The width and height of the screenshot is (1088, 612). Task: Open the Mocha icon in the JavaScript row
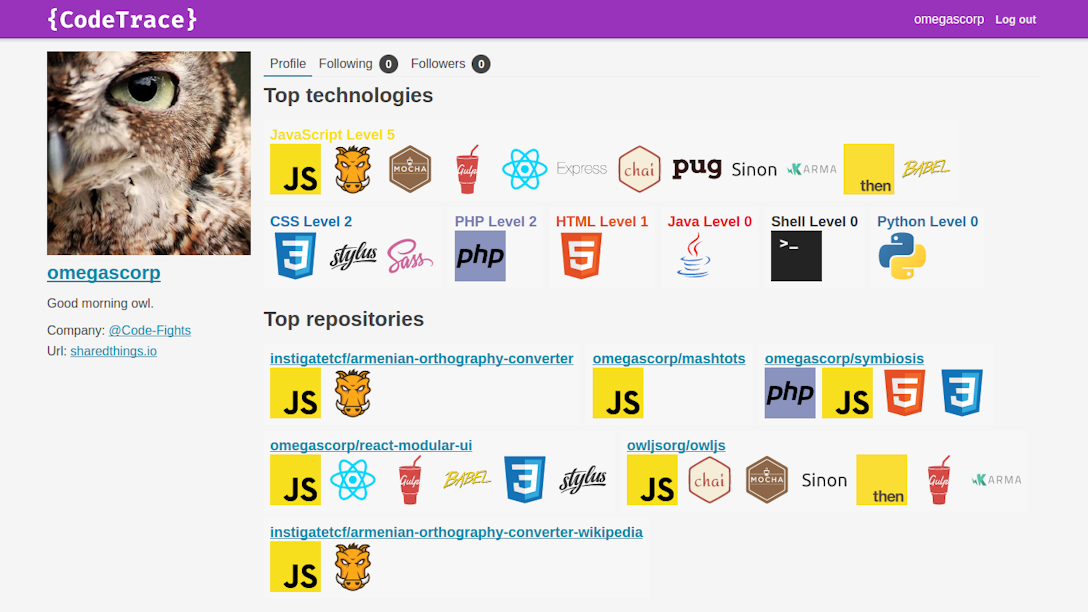(x=410, y=169)
